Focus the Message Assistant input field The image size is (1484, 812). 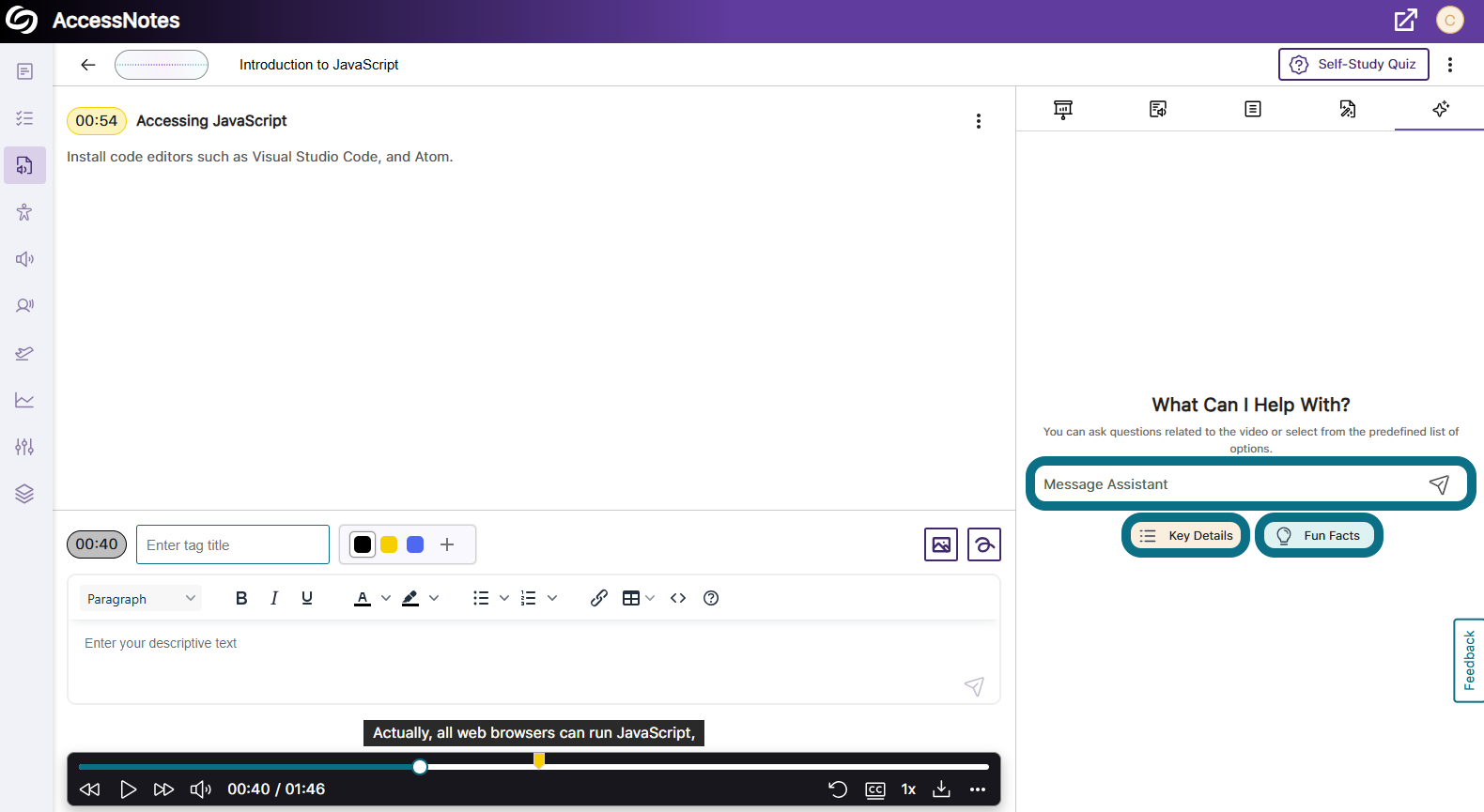[x=1250, y=484]
